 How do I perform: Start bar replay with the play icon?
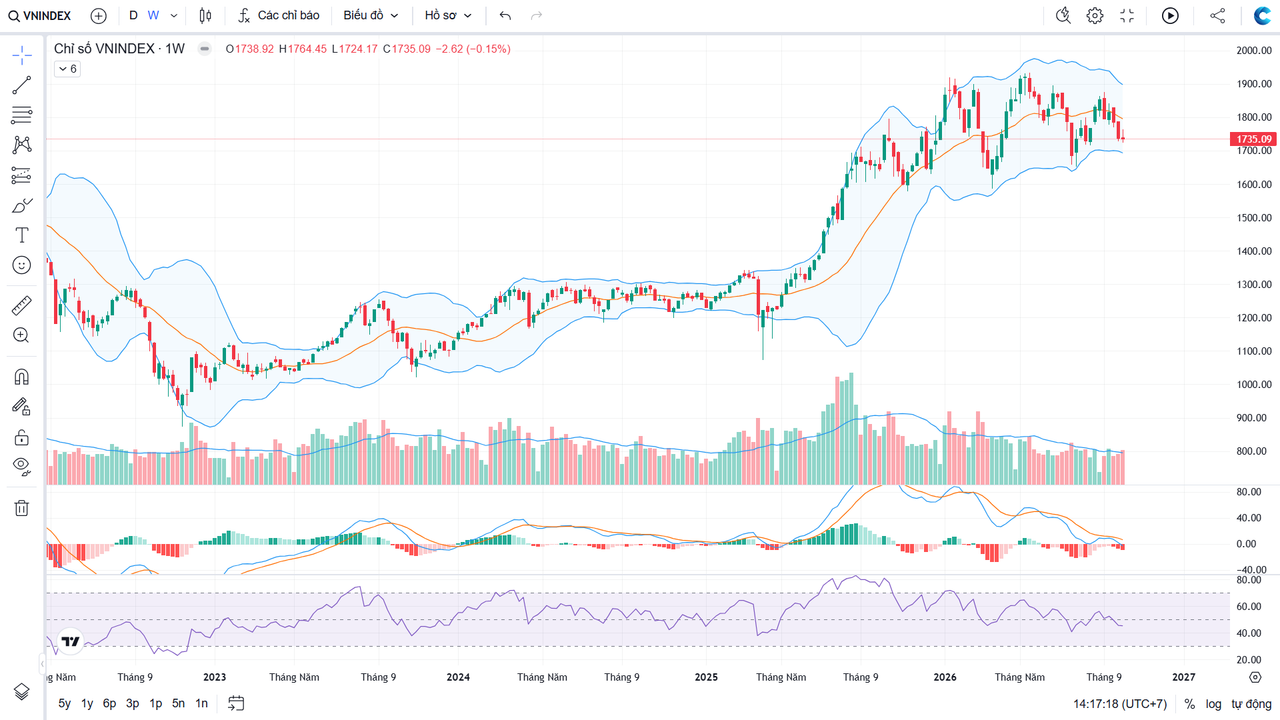point(1170,16)
